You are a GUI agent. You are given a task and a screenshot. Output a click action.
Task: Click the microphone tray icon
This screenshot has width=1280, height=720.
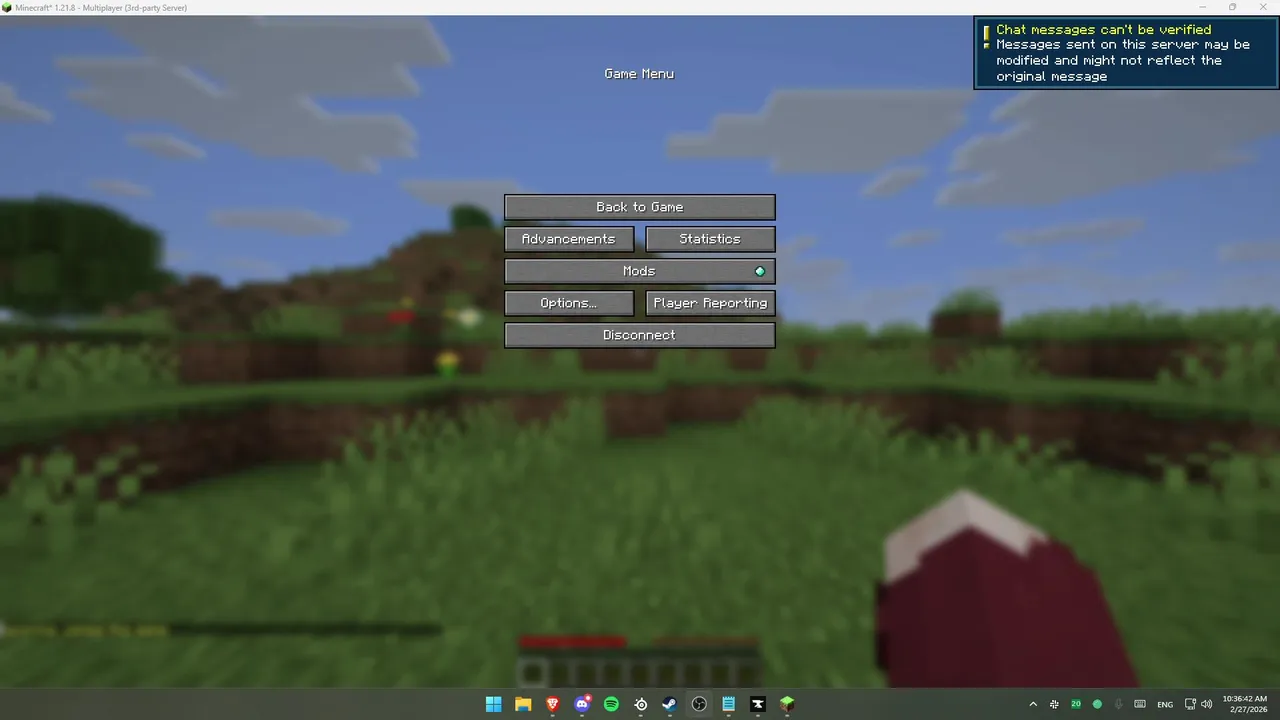click(1118, 704)
